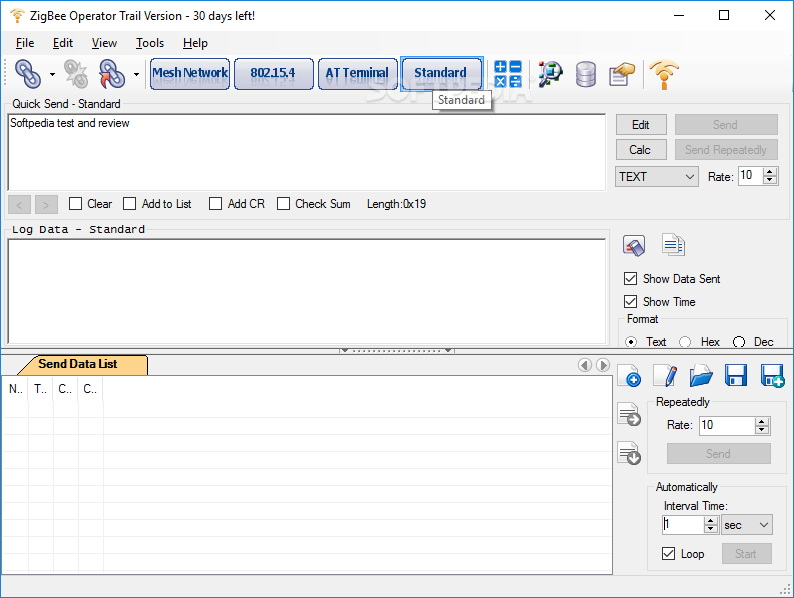Open the View menu
The image size is (794, 598).
point(104,43)
